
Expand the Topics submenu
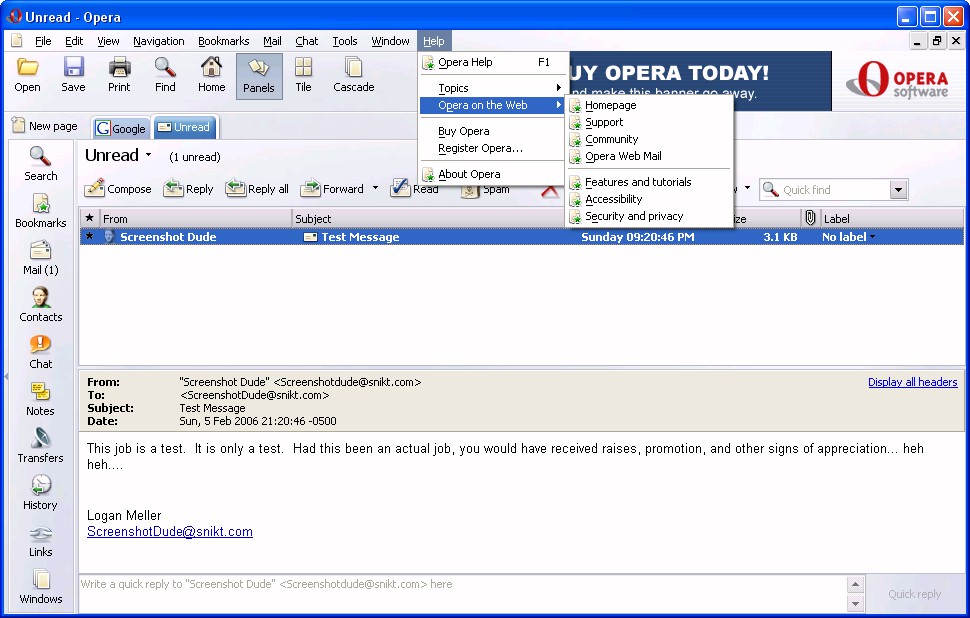coord(494,88)
